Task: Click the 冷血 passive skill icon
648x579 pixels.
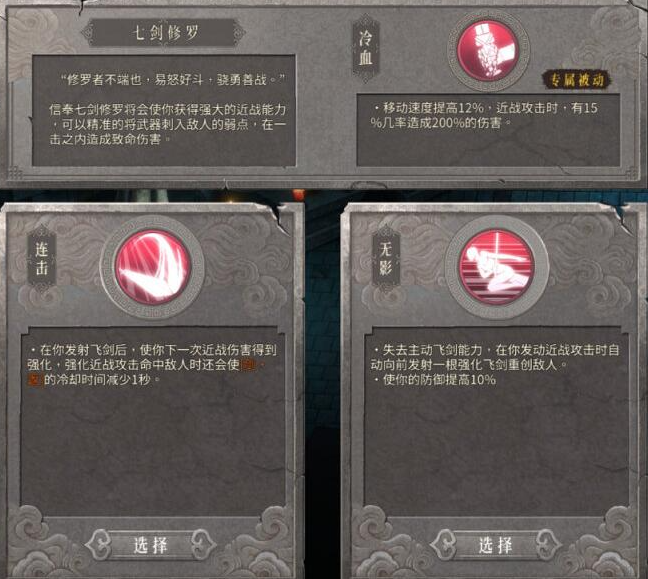Action: (488, 50)
